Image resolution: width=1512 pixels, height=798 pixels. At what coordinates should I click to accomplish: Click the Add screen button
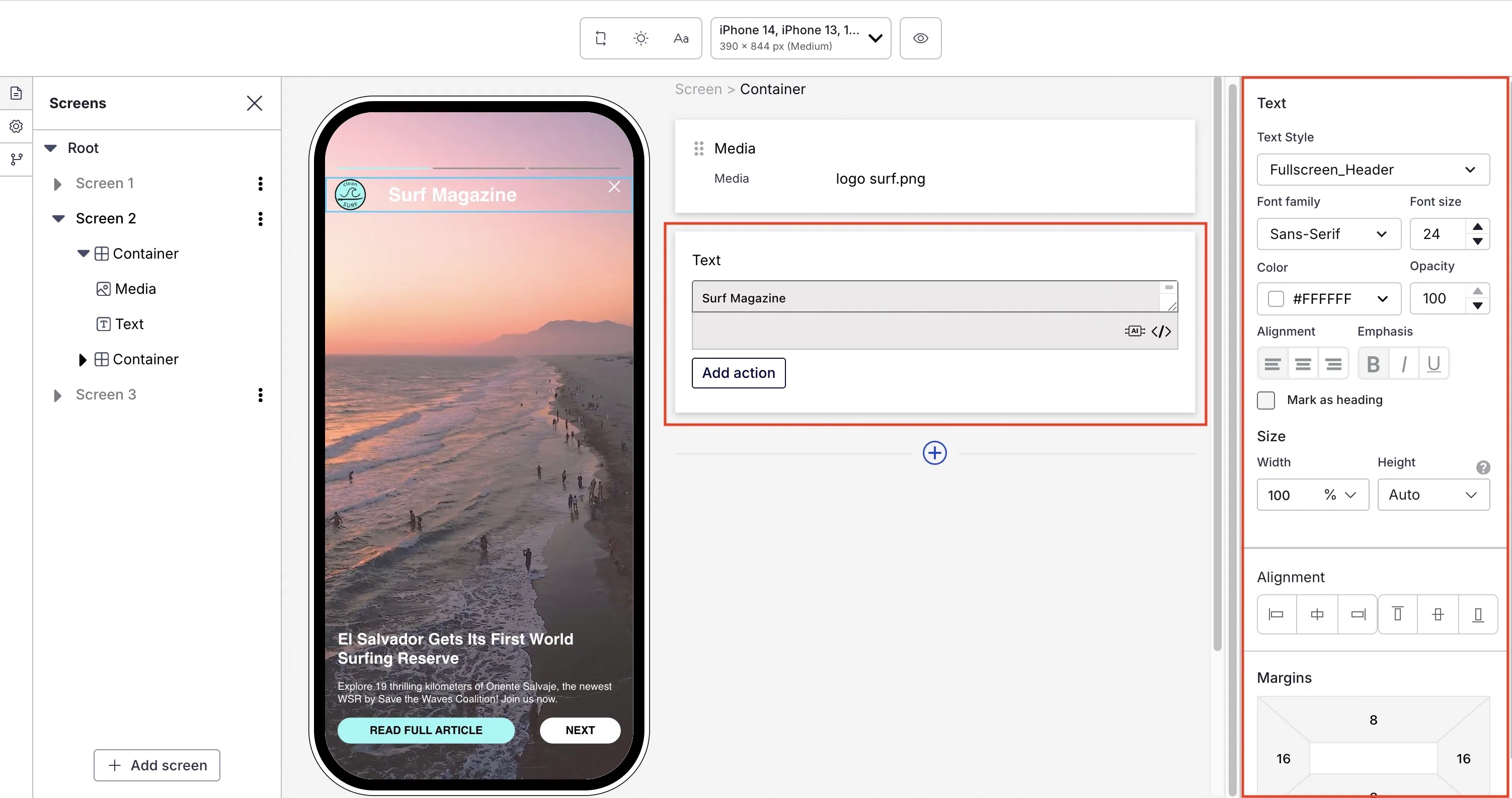coord(156,765)
